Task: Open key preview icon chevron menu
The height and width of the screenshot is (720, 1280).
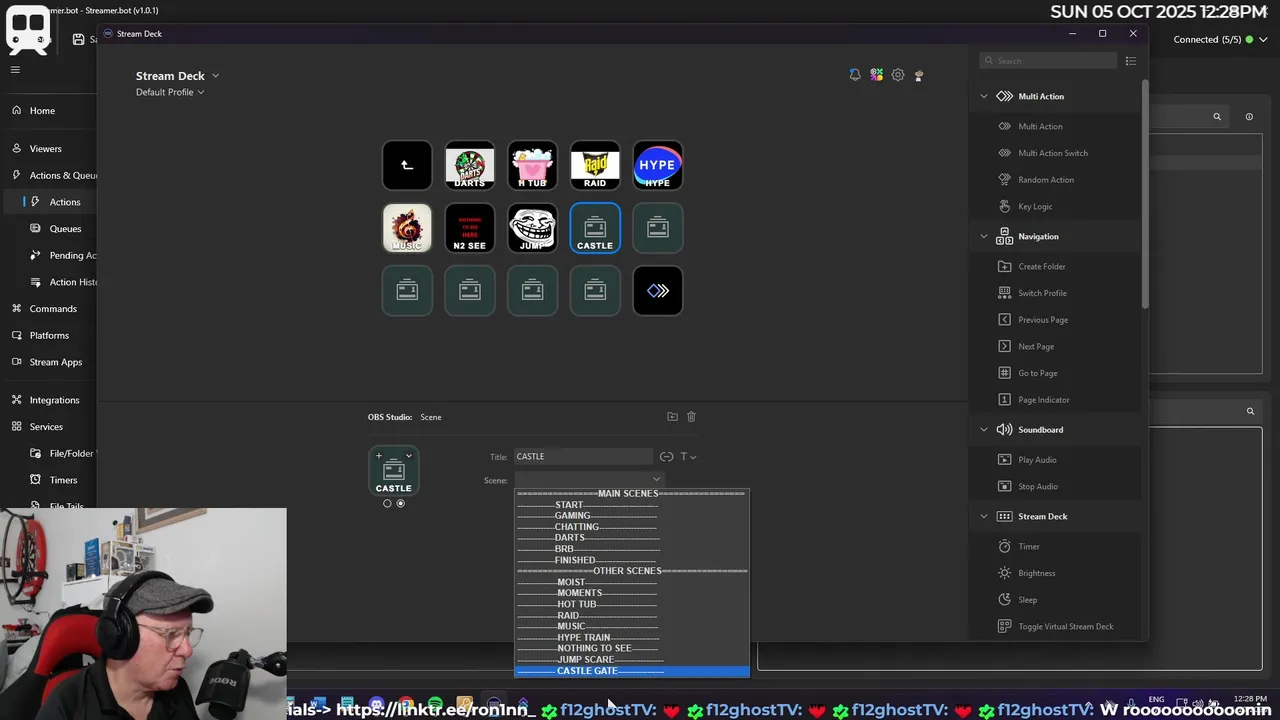Action: tap(409, 456)
